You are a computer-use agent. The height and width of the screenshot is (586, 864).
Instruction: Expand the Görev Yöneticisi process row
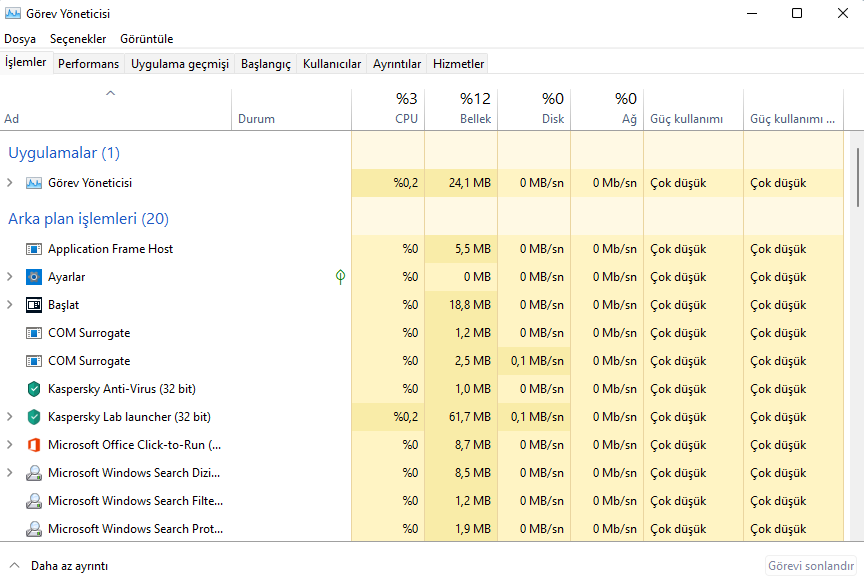[10, 183]
